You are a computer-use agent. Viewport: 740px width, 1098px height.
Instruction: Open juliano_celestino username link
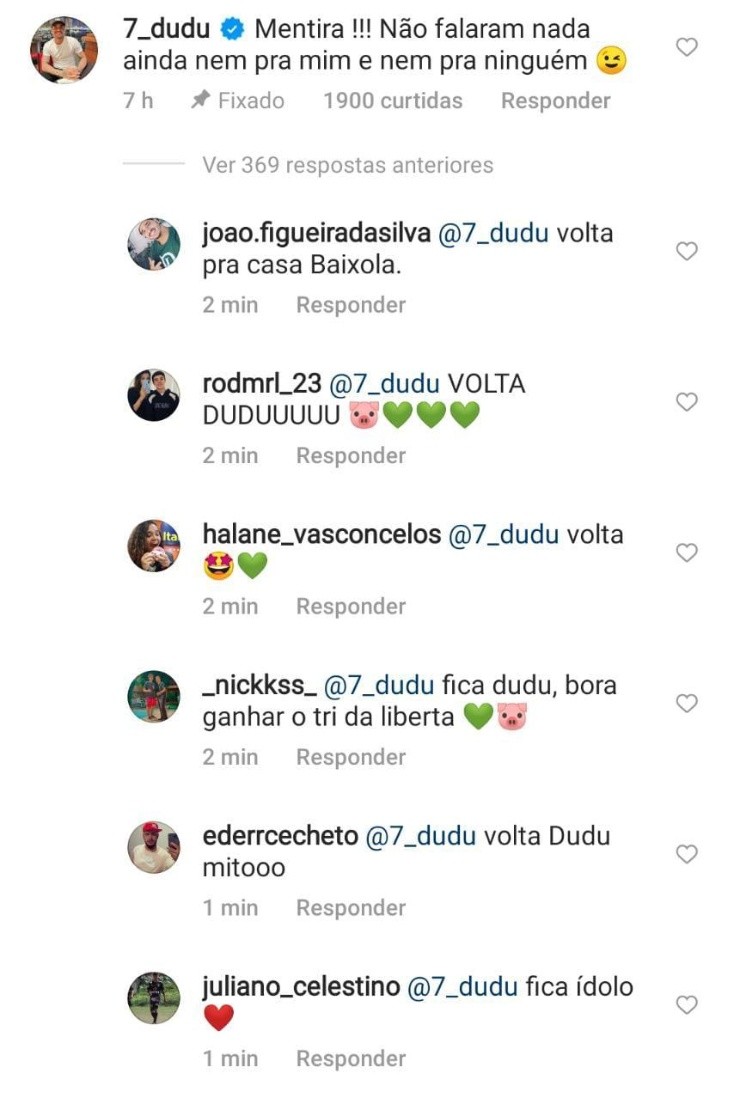[x=301, y=987]
